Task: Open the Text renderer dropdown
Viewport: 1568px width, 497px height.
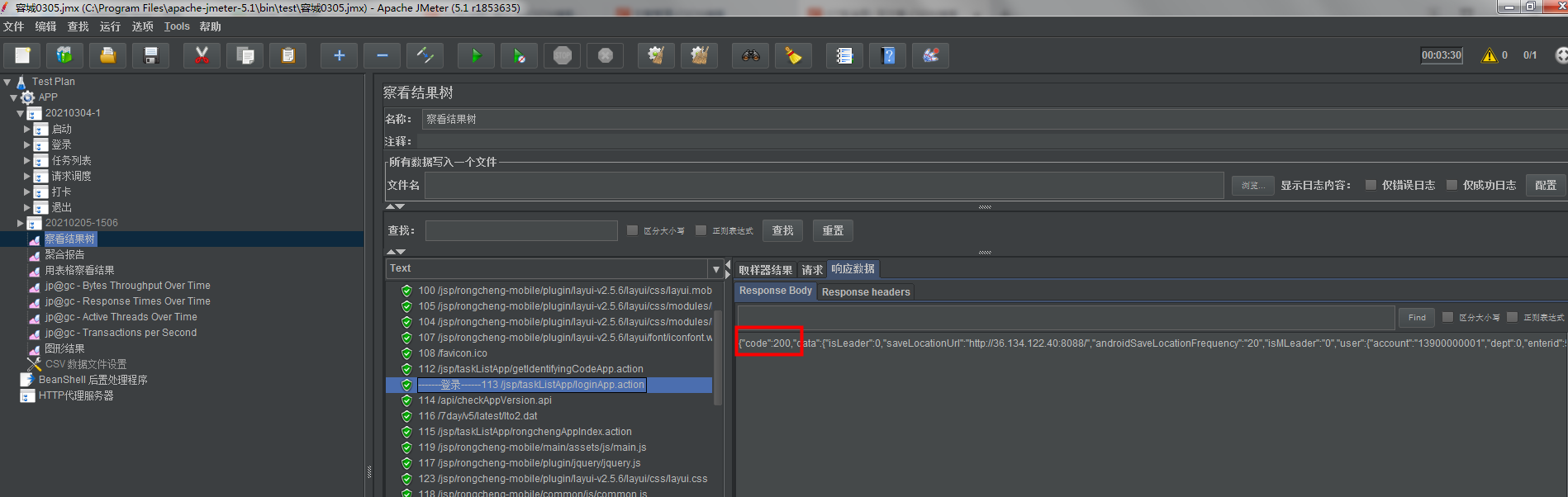Action: (715, 269)
